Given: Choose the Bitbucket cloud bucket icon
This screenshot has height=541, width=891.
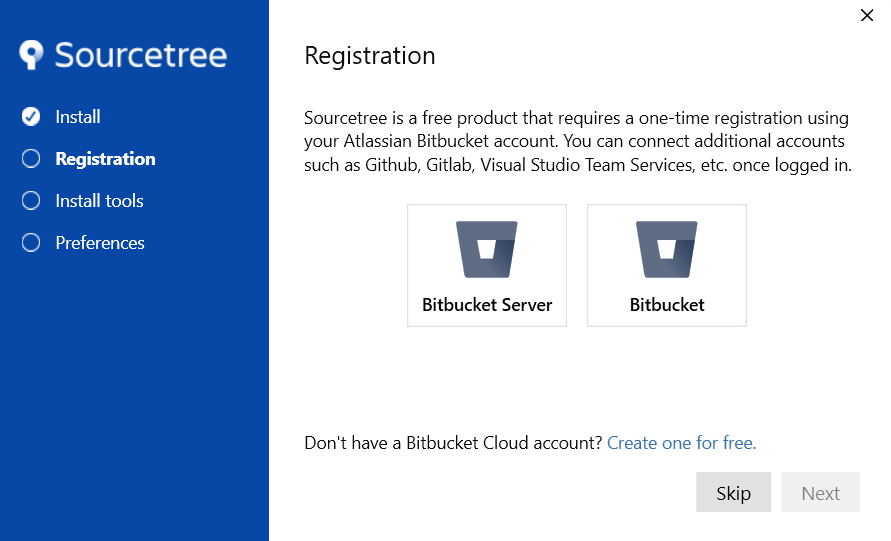Looking at the screenshot, I should 667,249.
